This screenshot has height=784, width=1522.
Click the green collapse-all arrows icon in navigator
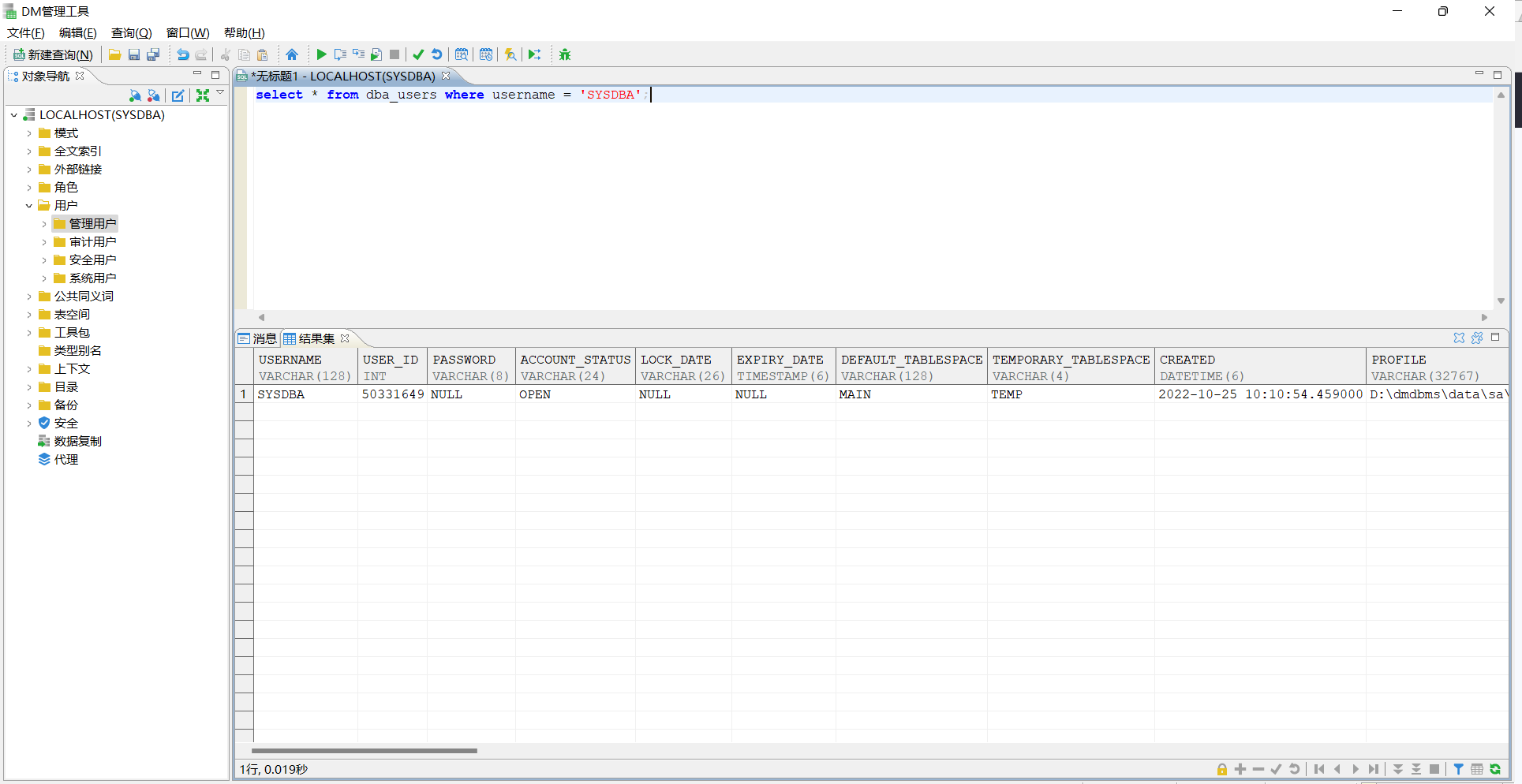[203, 95]
